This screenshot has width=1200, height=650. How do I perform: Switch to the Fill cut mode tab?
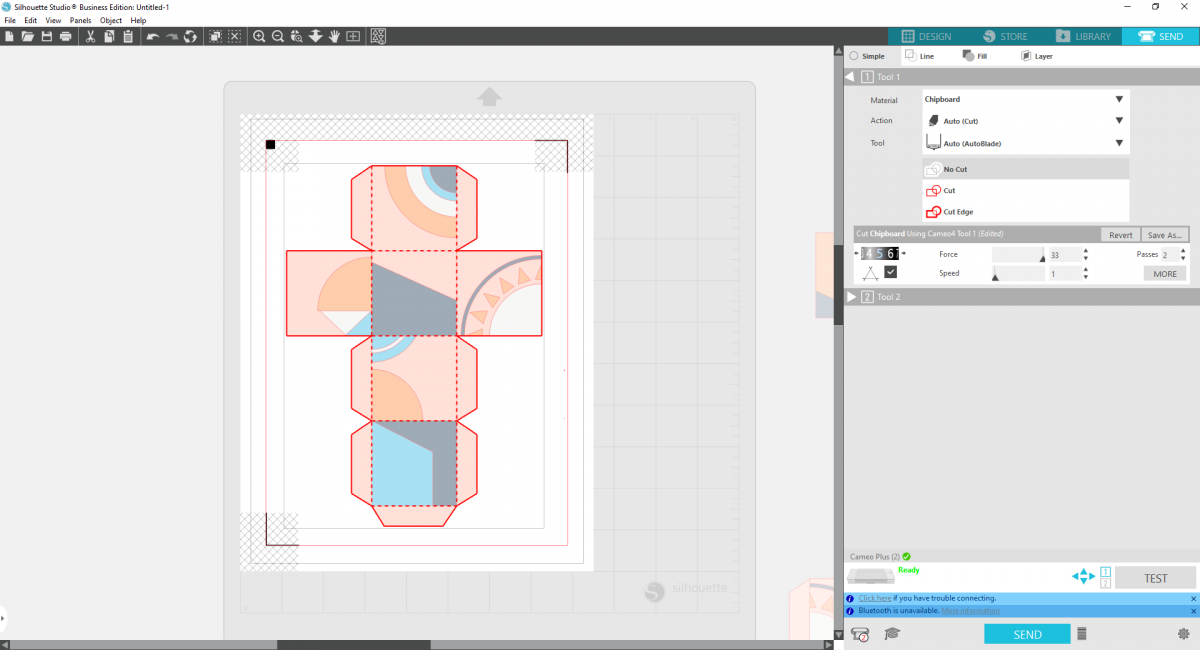975,56
